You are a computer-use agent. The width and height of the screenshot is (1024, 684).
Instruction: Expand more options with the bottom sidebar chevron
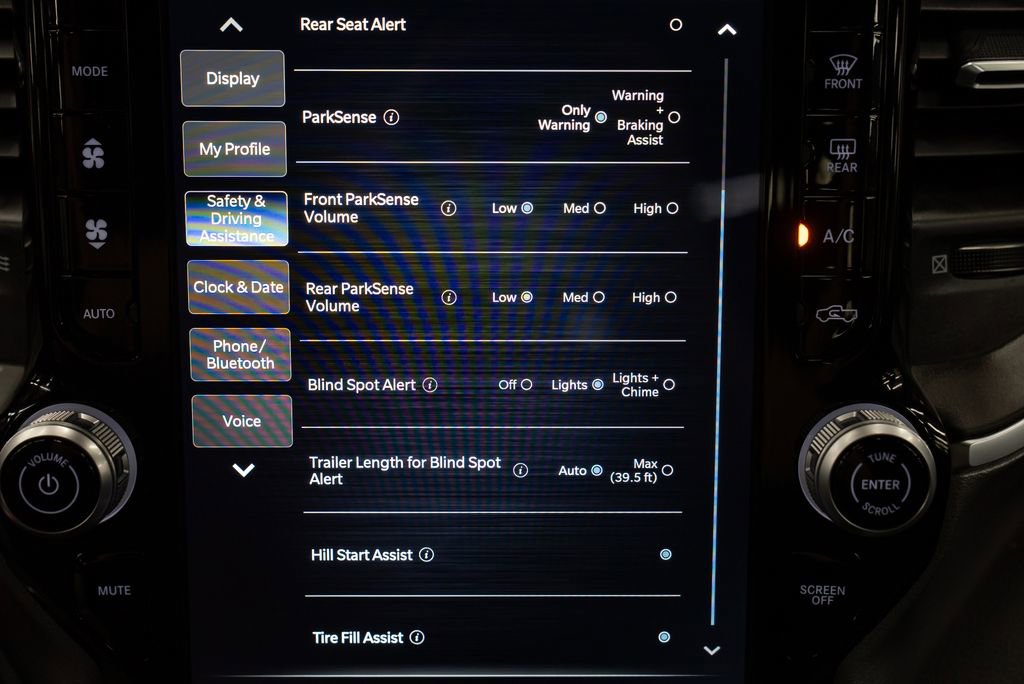pyautogui.click(x=242, y=468)
